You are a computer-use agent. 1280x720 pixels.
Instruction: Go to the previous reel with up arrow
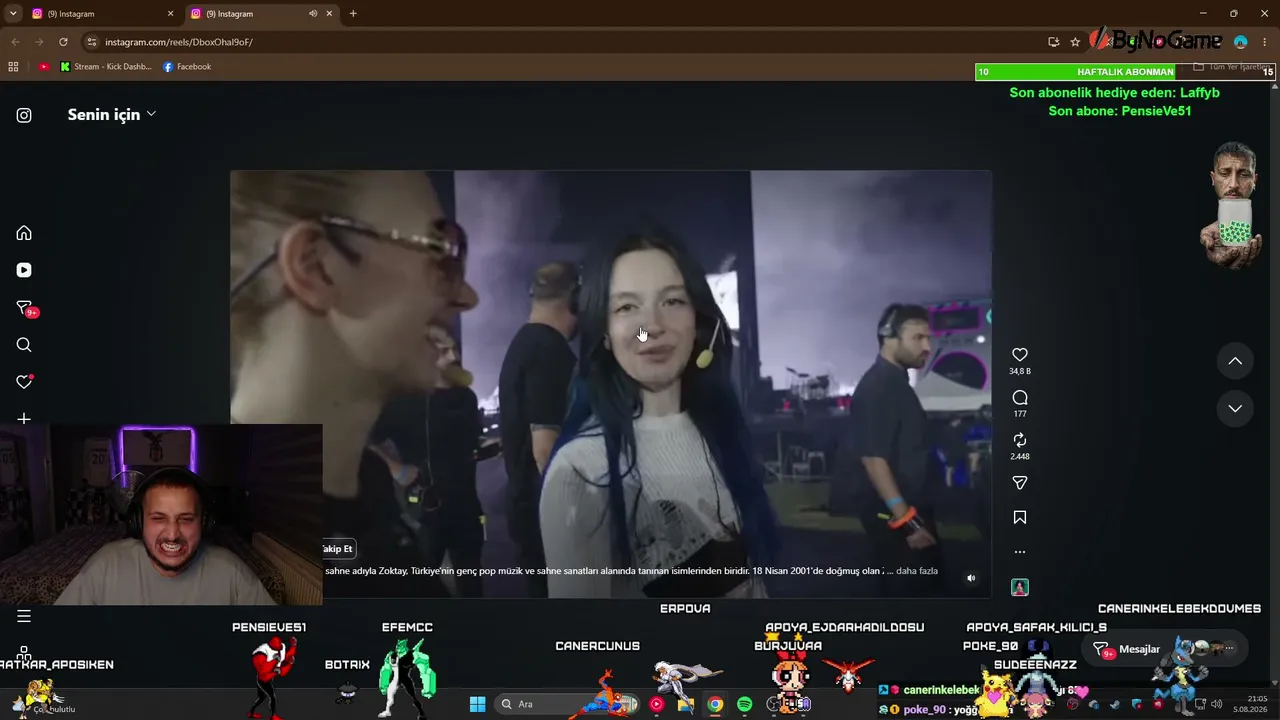[1235, 361]
